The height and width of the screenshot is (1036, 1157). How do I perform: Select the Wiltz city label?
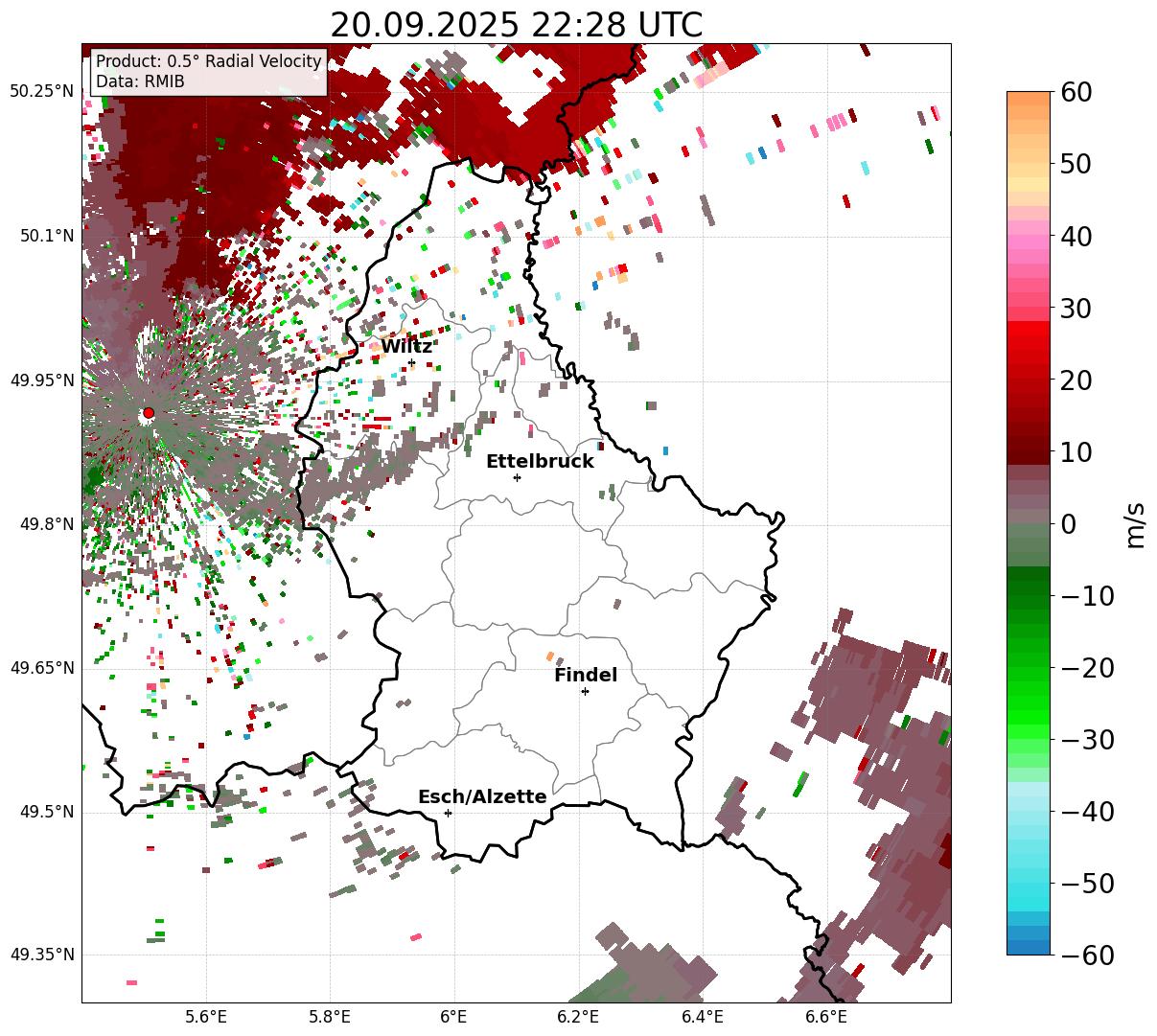[406, 347]
